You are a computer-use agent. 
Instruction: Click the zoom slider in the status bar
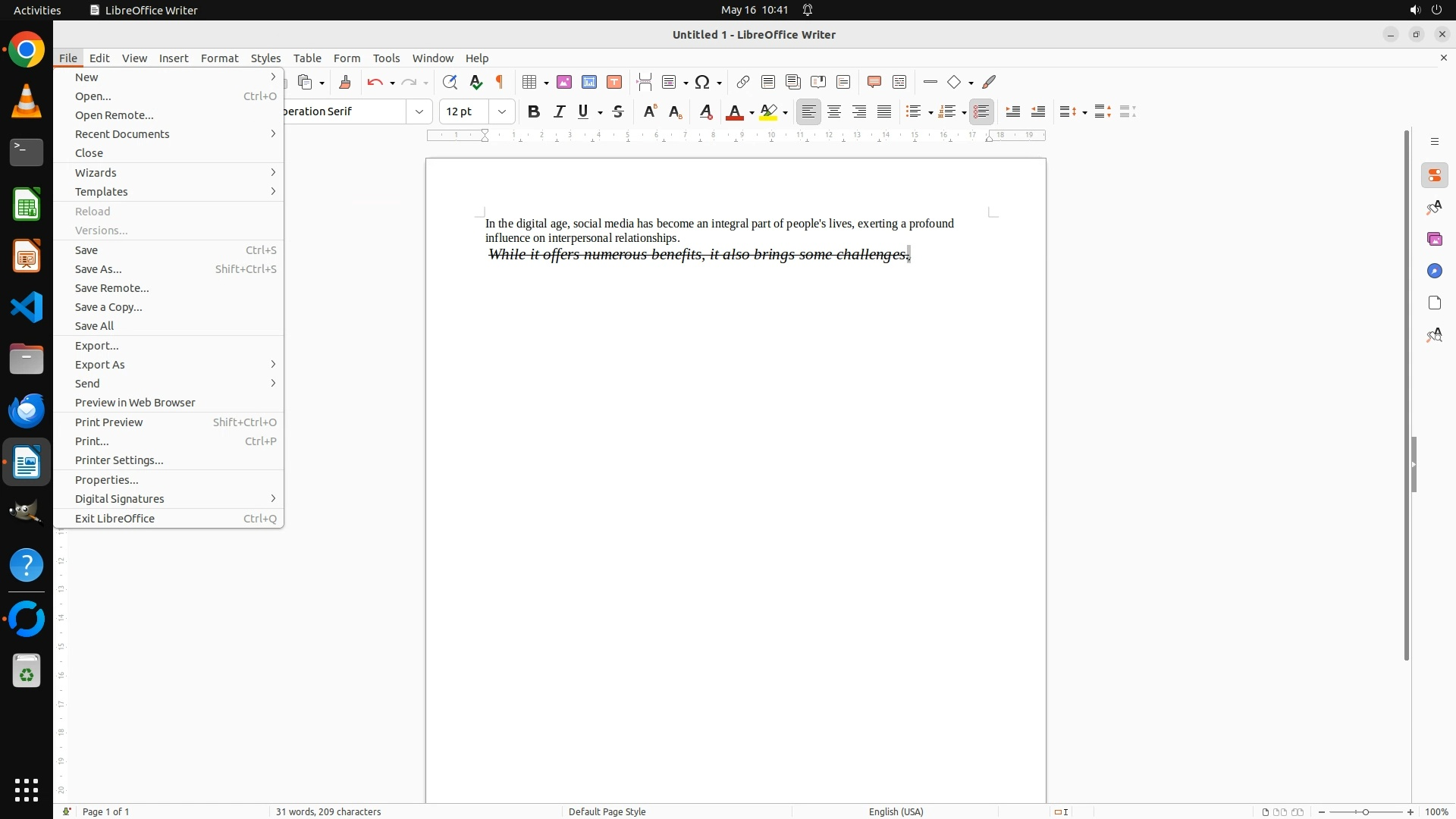click(x=1365, y=811)
